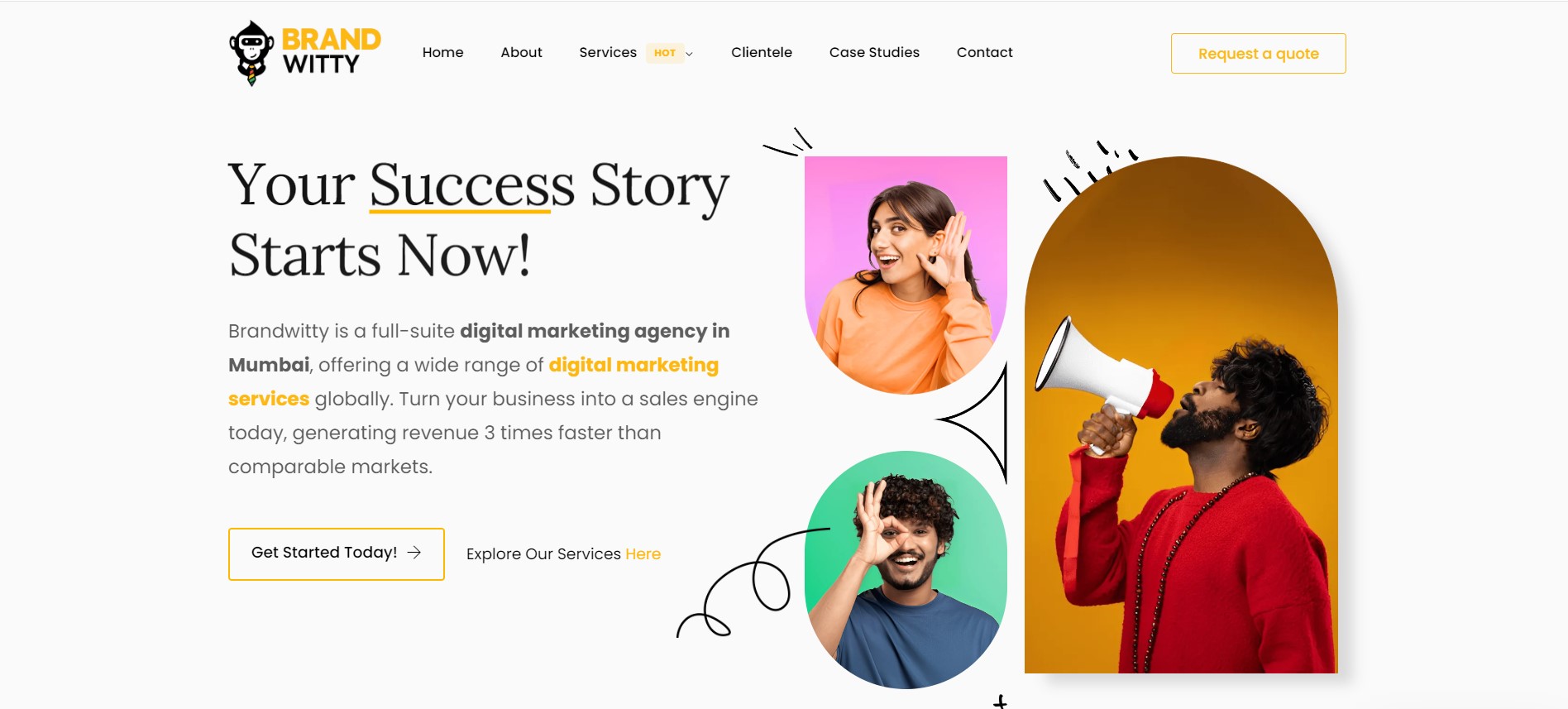Go to the Clientele page
The image size is (1568, 709).
click(762, 52)
